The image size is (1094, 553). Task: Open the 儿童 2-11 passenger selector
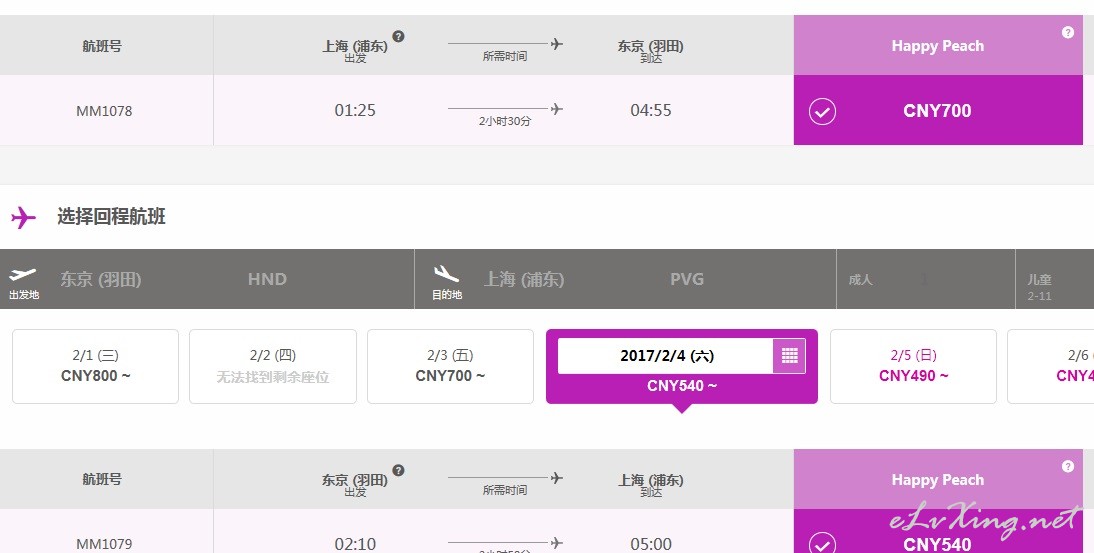coord(1055,279)
